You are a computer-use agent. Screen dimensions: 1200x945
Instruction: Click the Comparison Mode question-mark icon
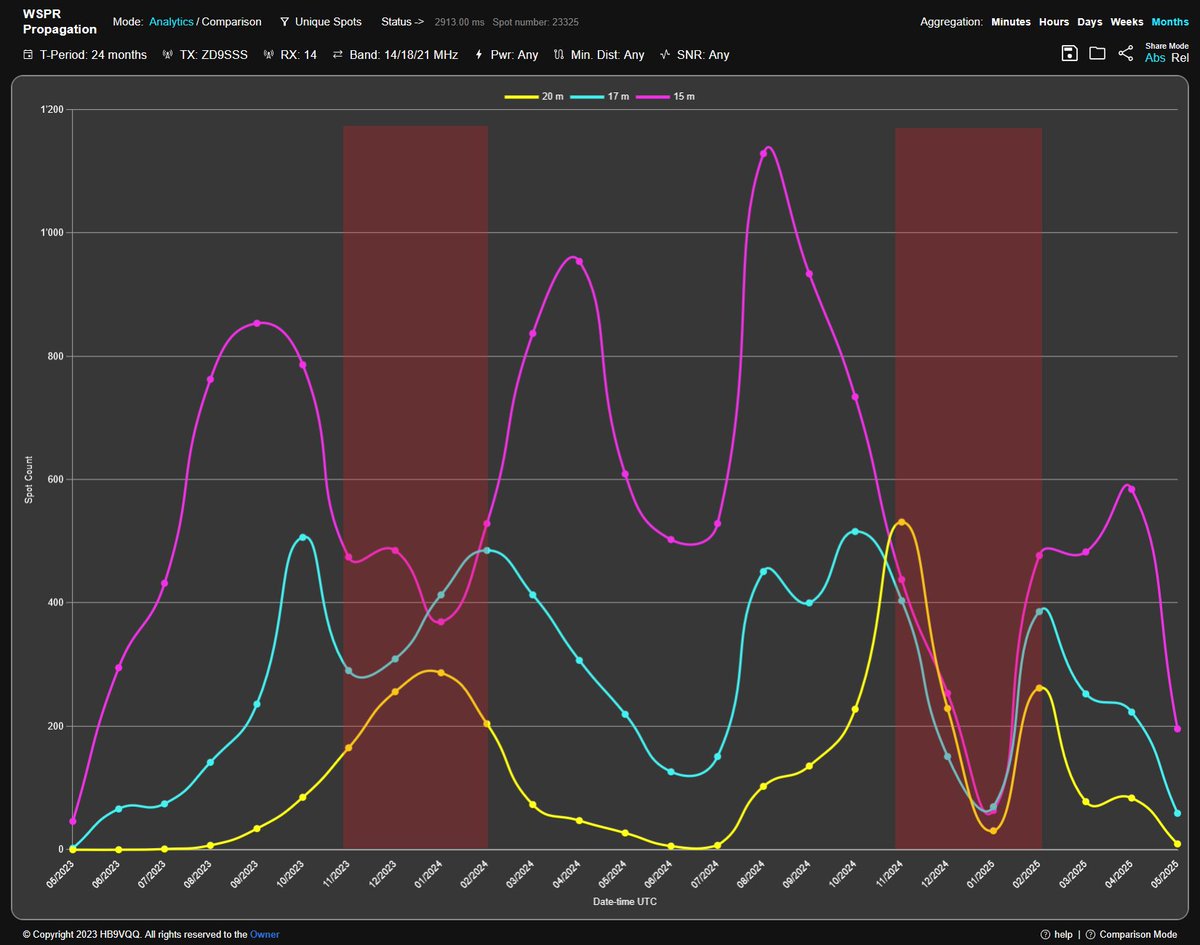click(1090, 935)
